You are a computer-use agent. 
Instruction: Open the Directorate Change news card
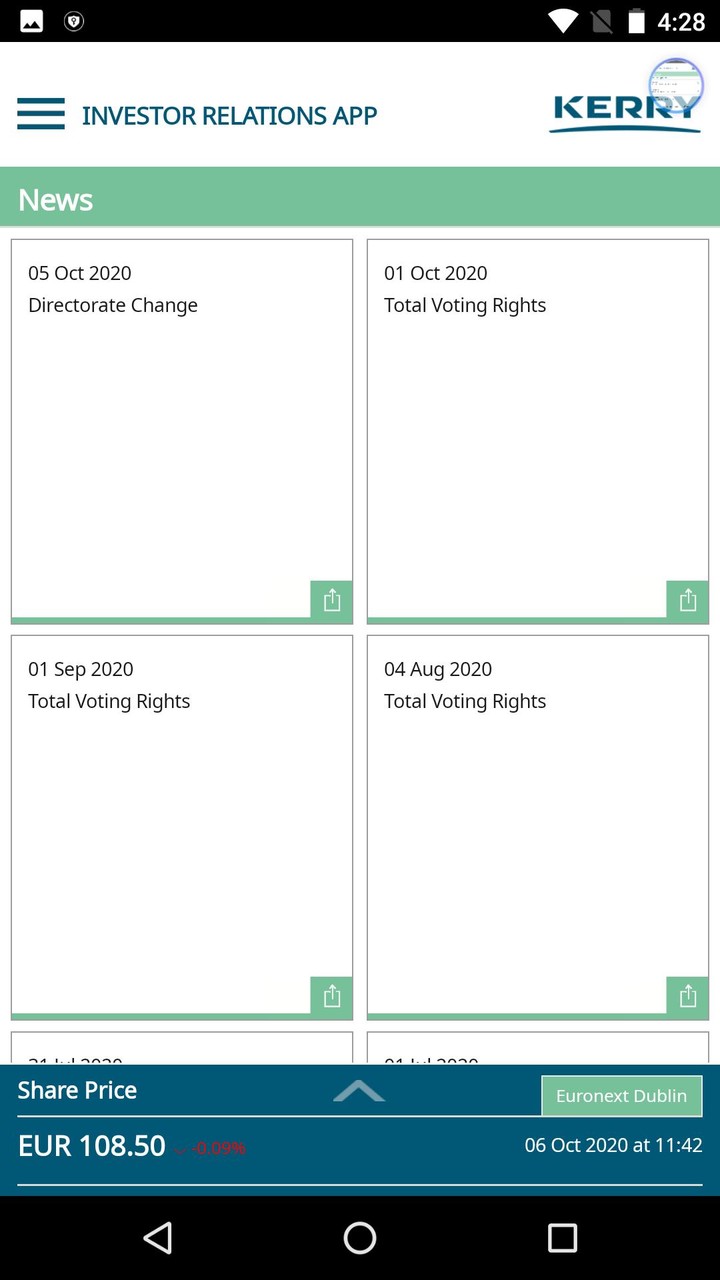181,420
